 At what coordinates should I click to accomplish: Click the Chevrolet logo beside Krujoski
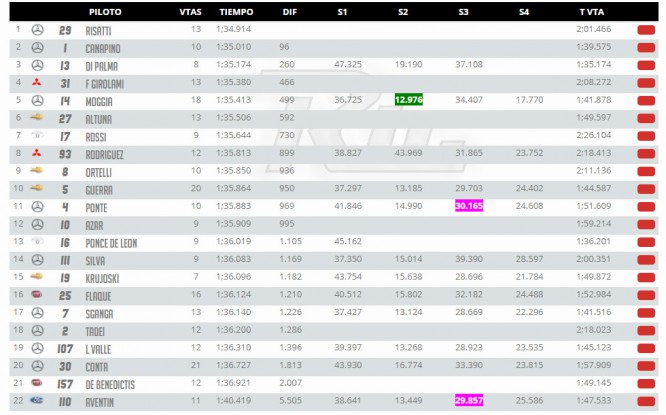(x=37, y=277)
